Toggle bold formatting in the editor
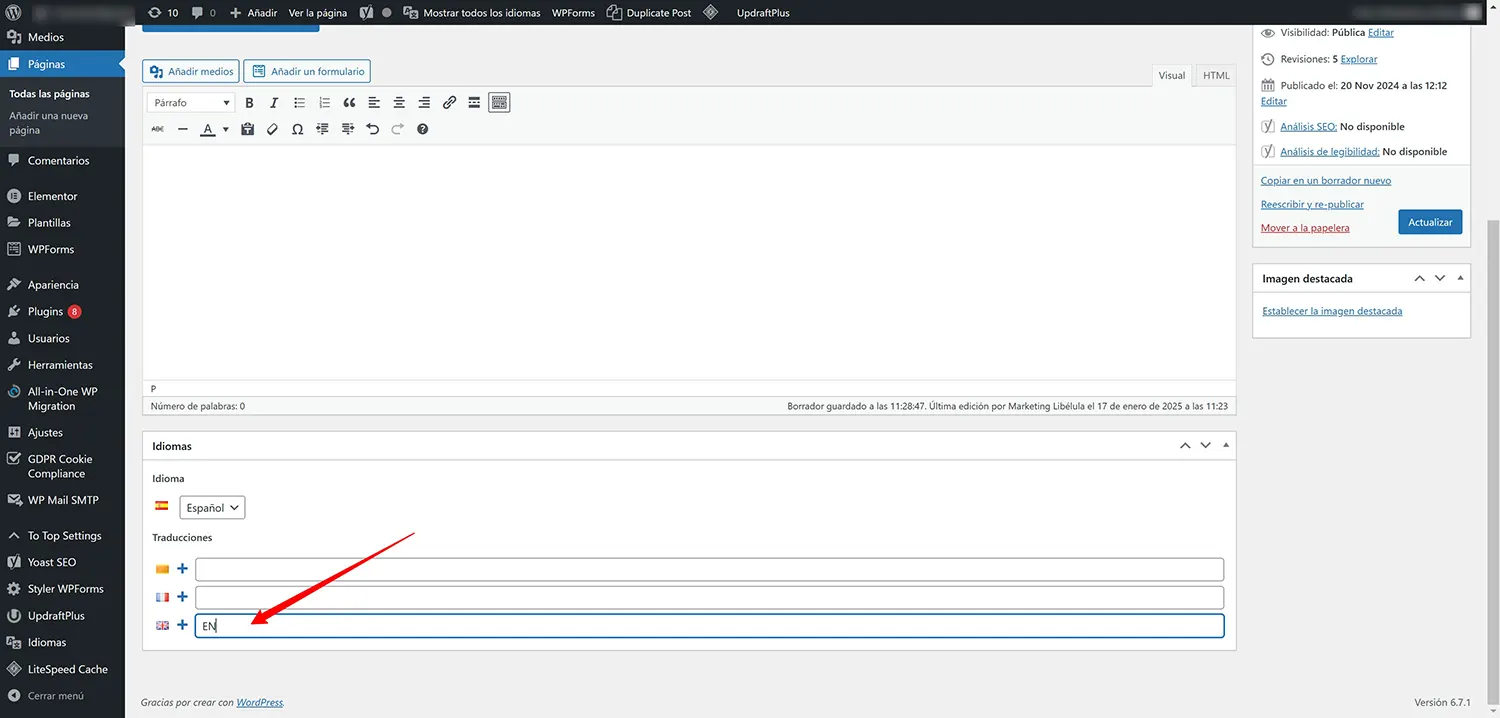Screen dimensions: 1500x718 point(249,103)
